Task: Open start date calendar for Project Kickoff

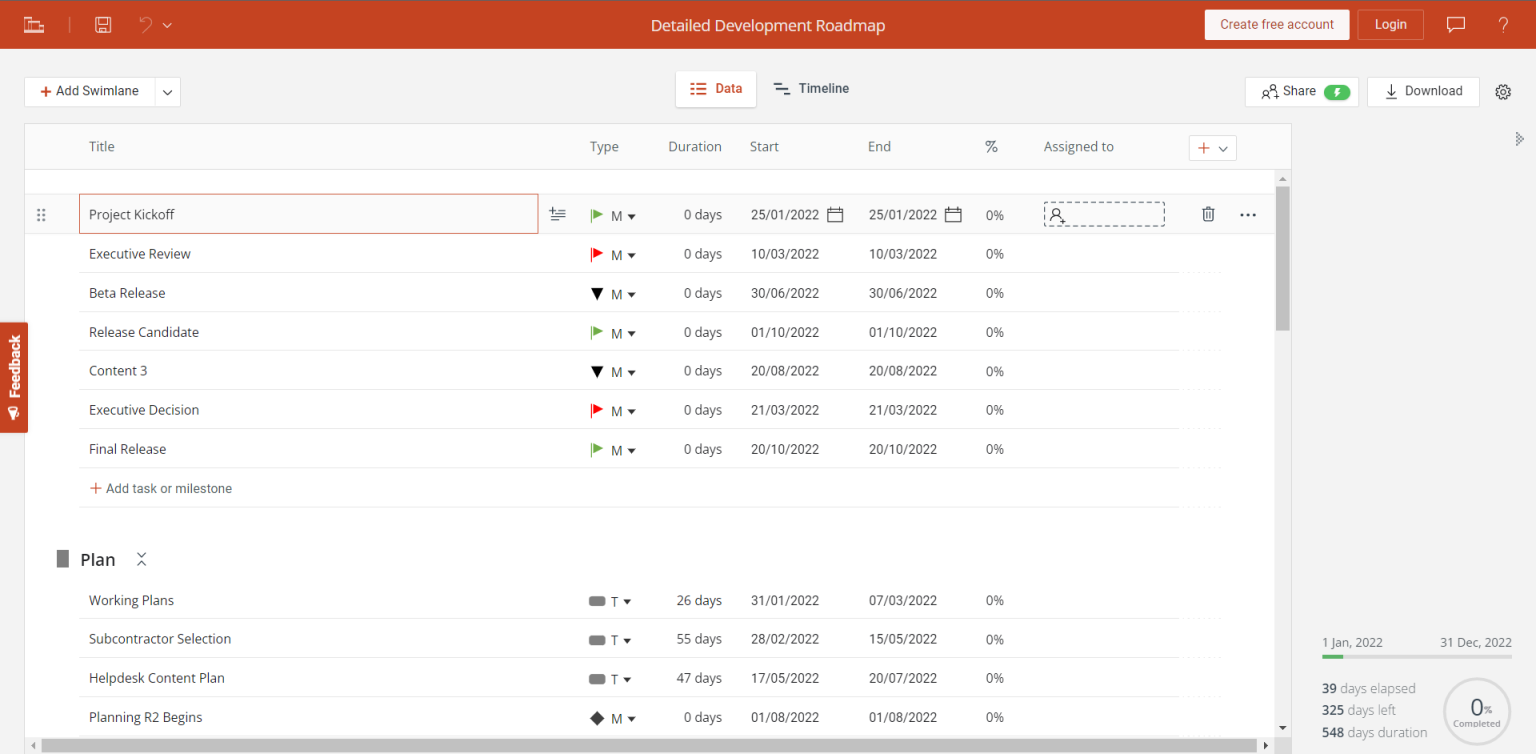Action: (x=835, y=215)
